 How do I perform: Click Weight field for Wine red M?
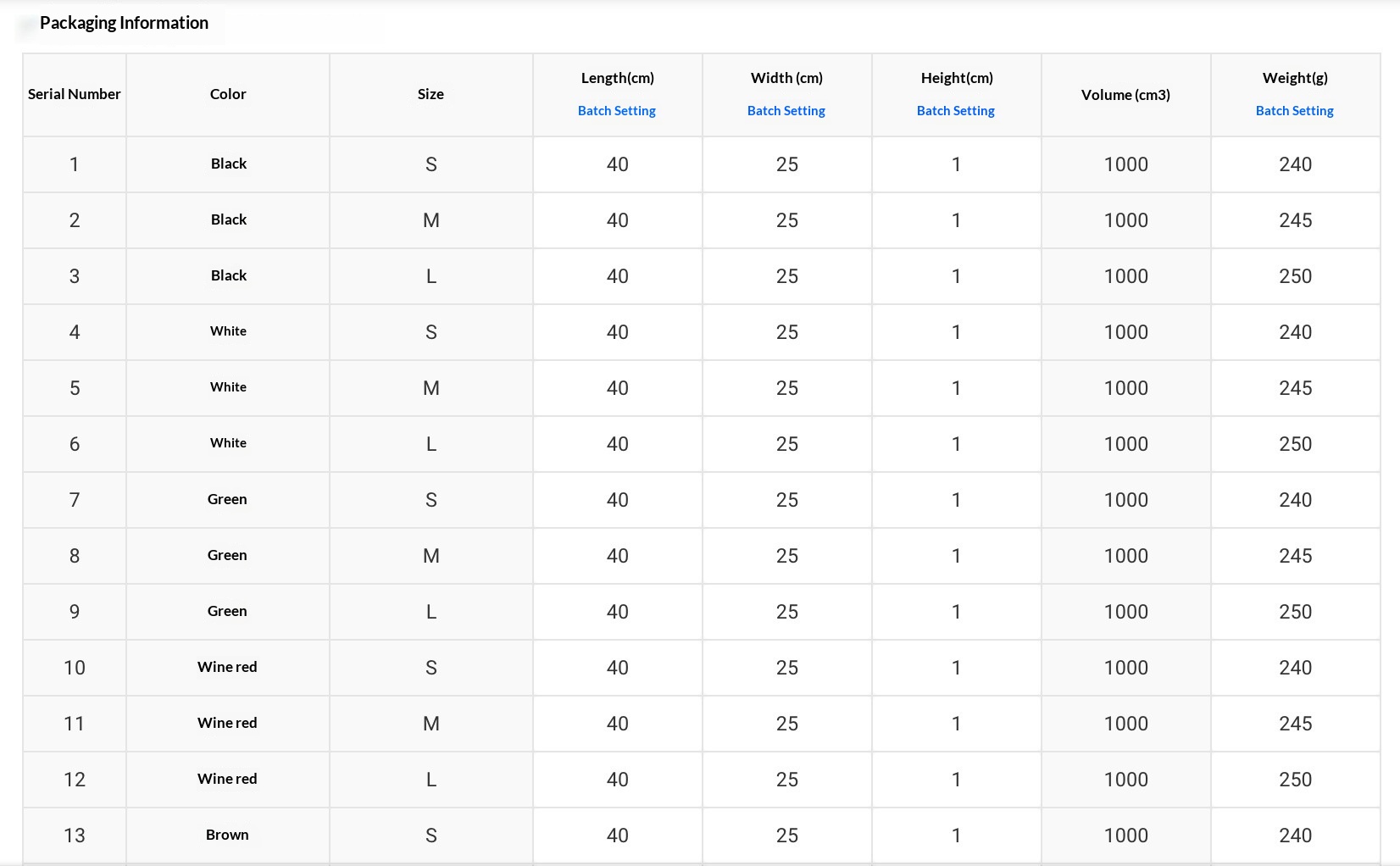point(1295,724)
